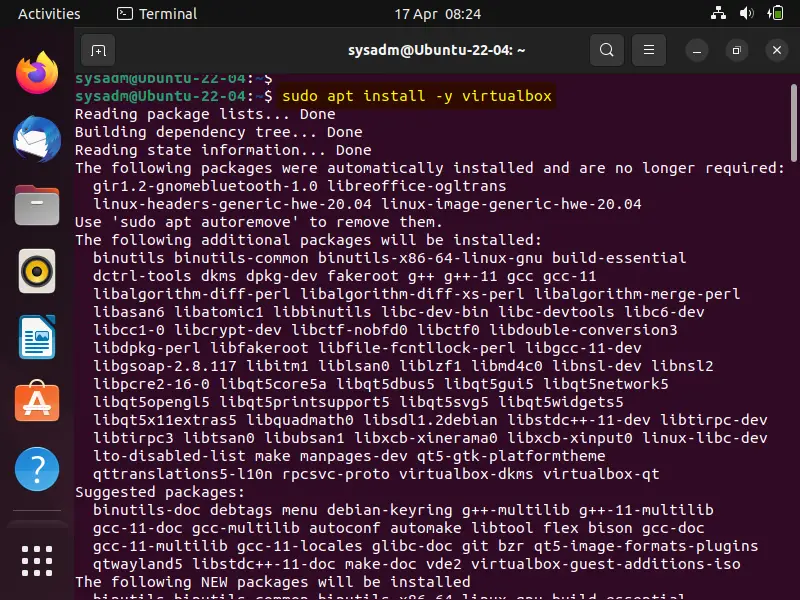Click 'virtualbox-guest-additions-iso' suggested package

[606, 564]
